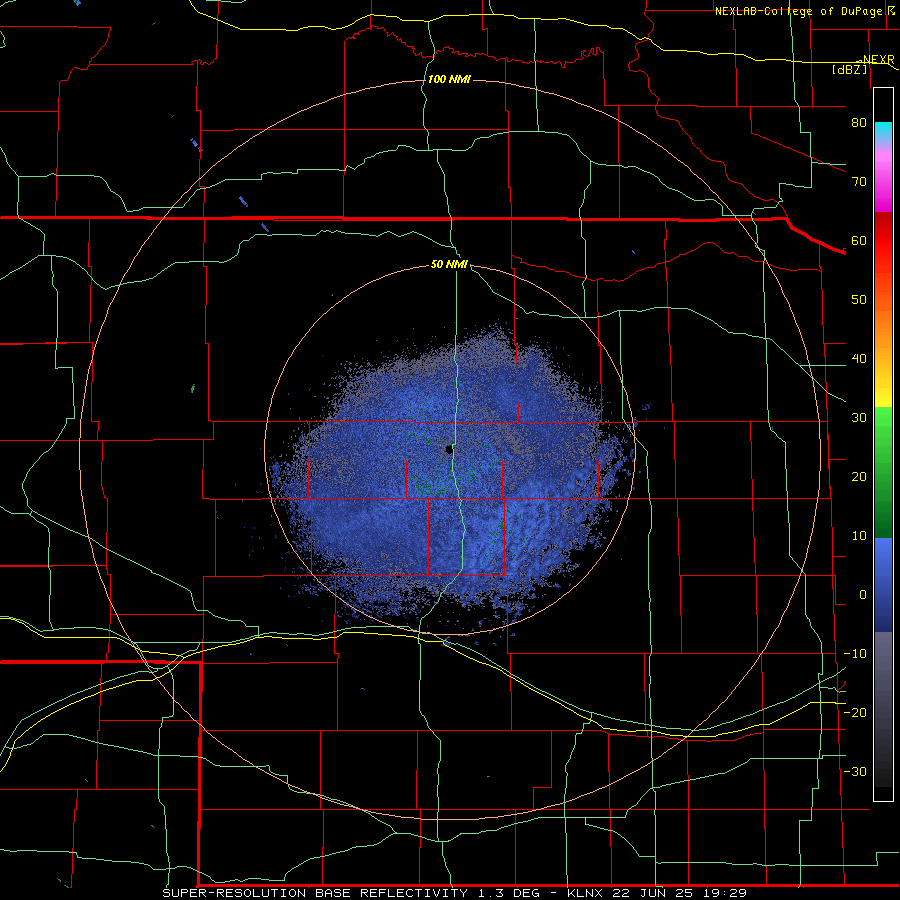Click the -10 value on dBZ scale
This screenshot has width=900, height=900.
tap(855, 654)
